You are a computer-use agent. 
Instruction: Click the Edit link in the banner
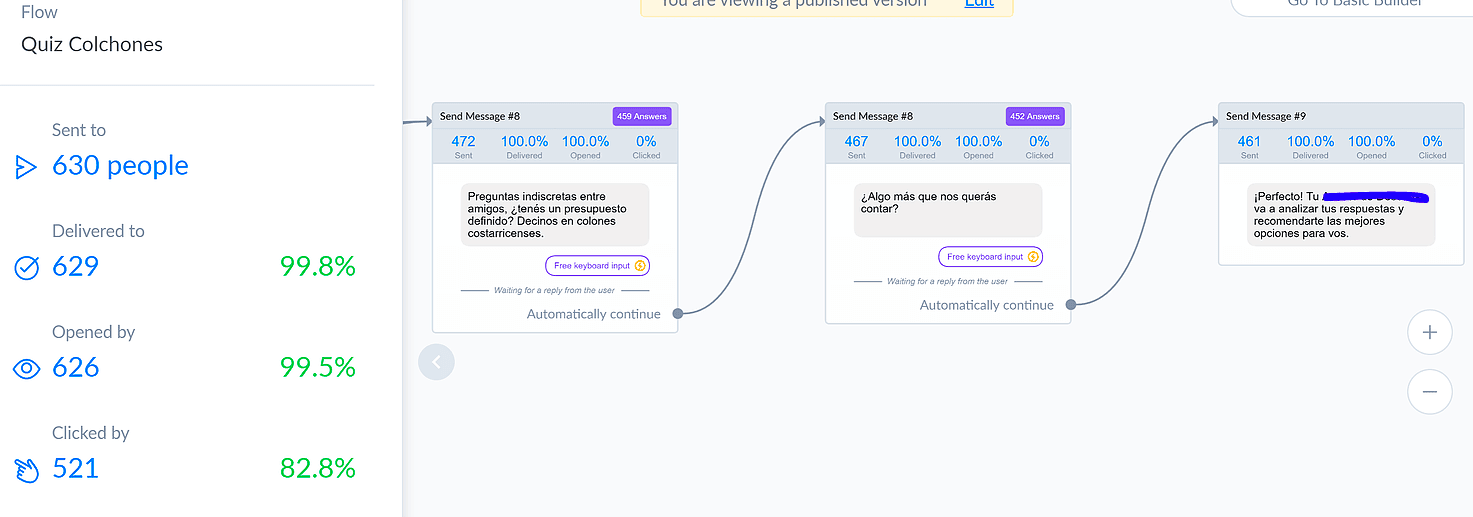(x=979, y=3)
